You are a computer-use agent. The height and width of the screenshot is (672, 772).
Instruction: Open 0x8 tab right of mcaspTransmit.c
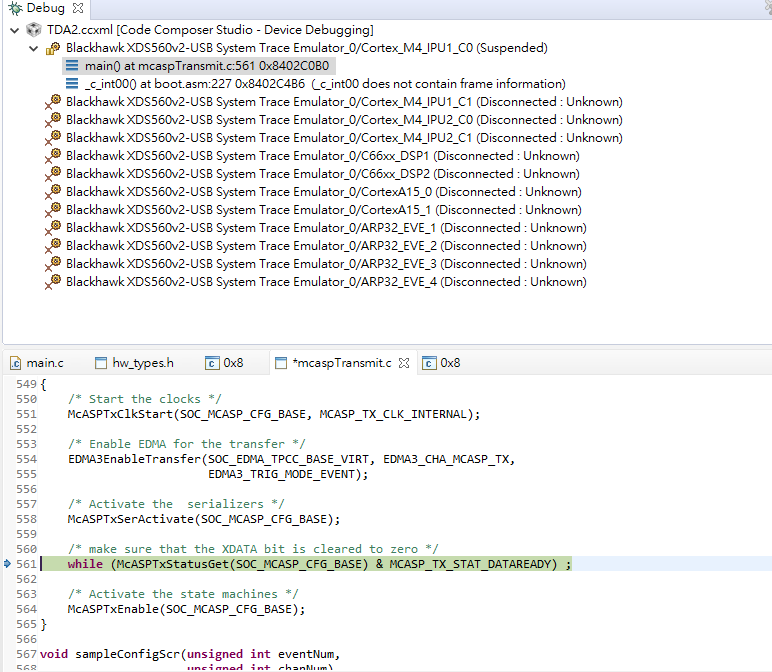tap(441, 363)
